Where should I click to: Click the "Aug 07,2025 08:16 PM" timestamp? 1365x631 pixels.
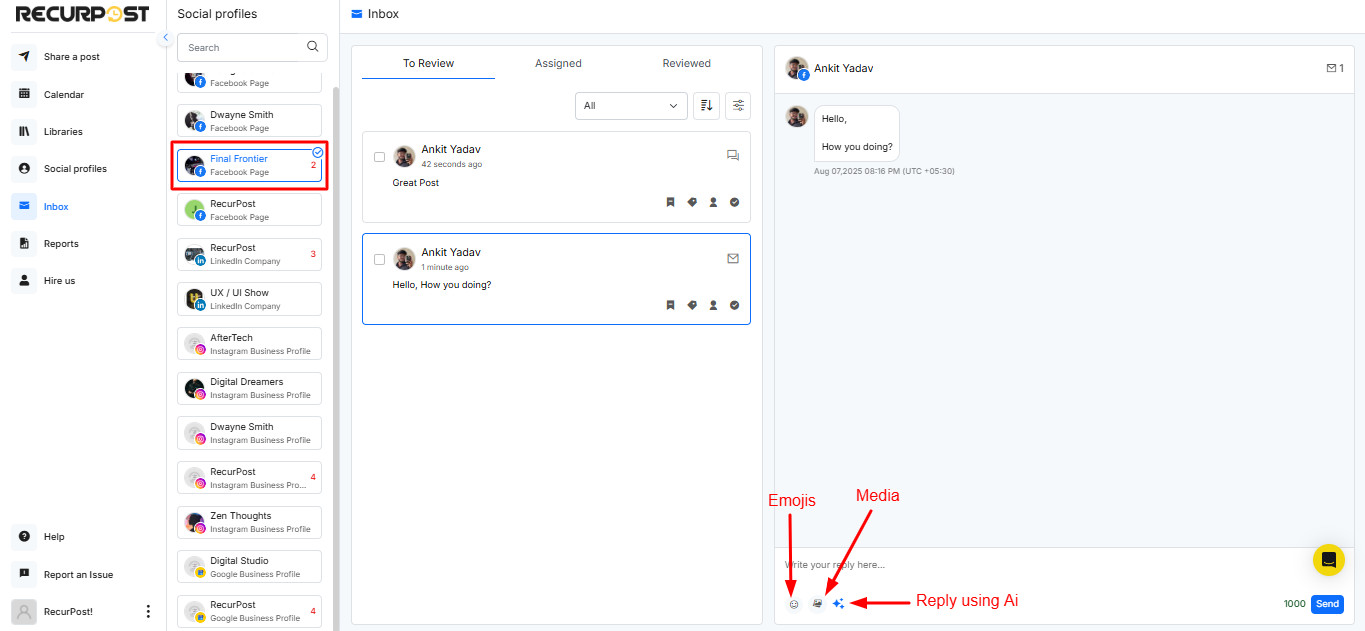point(884,171)
